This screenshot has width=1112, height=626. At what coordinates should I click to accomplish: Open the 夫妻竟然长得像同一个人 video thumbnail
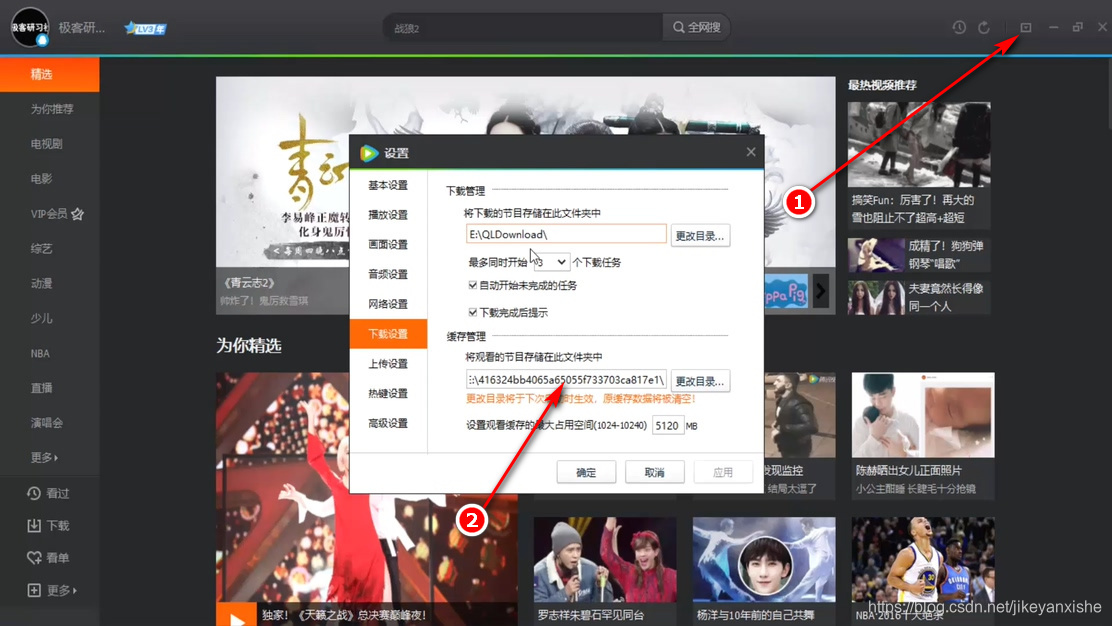click(876, 298)
